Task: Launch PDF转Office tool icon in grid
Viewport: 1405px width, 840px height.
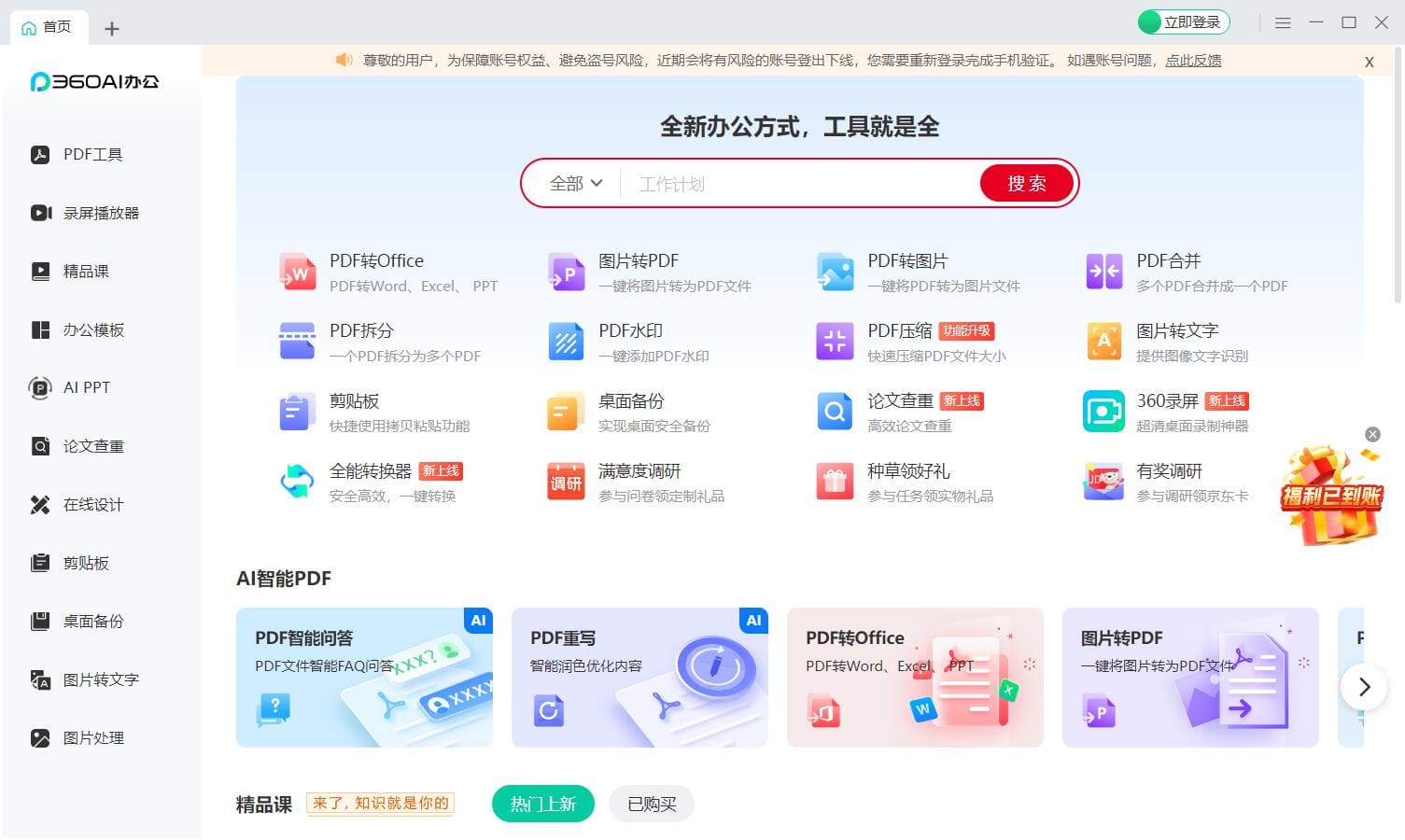Action: [297, 272]
